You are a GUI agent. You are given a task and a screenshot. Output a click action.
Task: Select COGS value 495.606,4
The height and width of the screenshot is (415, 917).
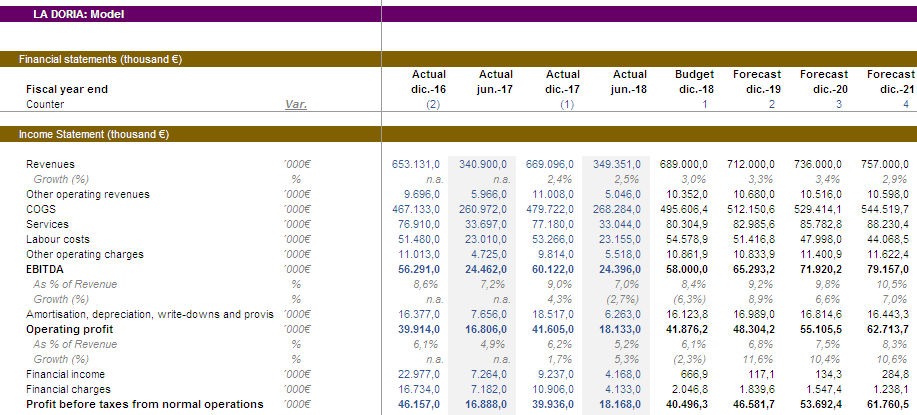click(x=684, y=209)
